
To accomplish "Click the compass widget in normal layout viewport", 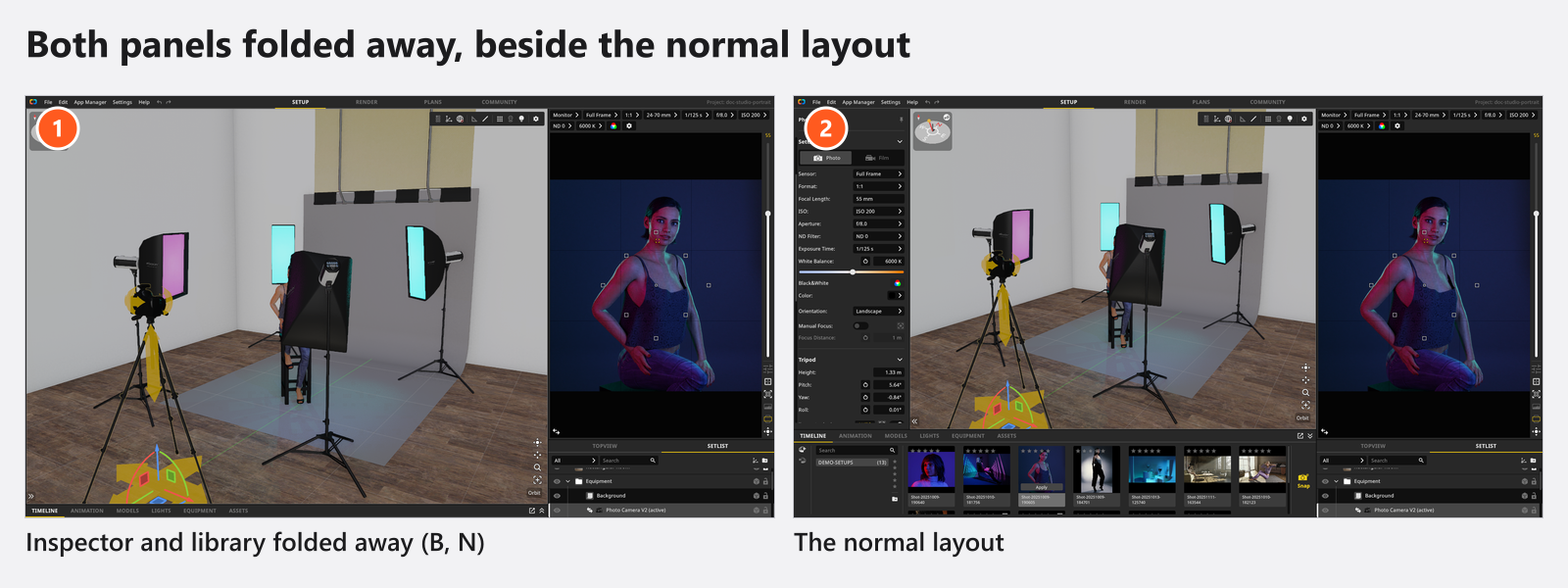I will (x=932, y=131).
